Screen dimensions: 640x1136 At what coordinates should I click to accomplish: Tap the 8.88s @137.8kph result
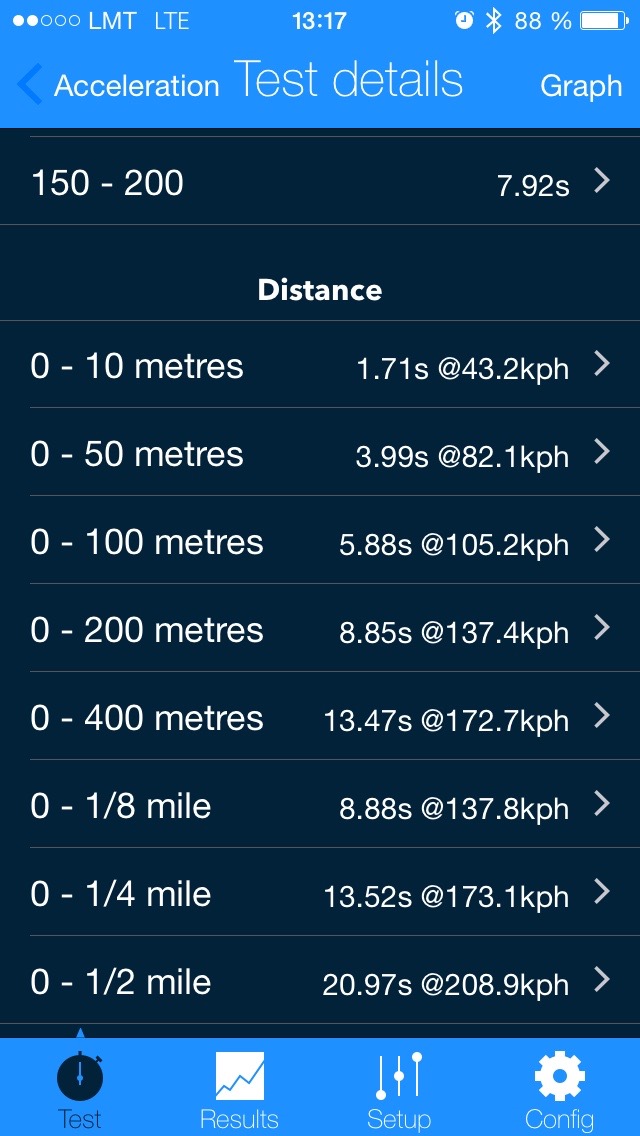click(x=454, y=808)
